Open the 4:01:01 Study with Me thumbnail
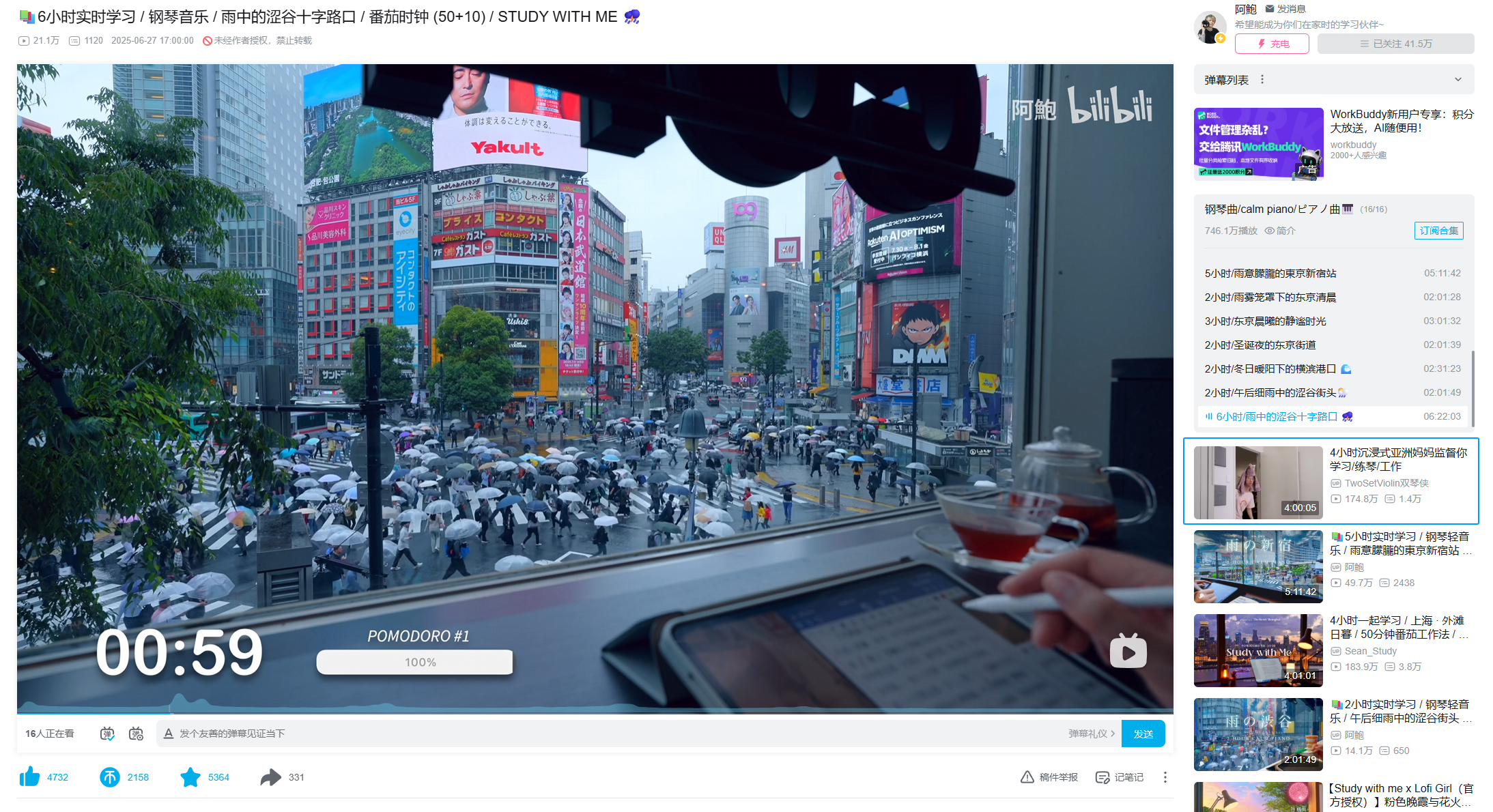 pos(1258,650)
